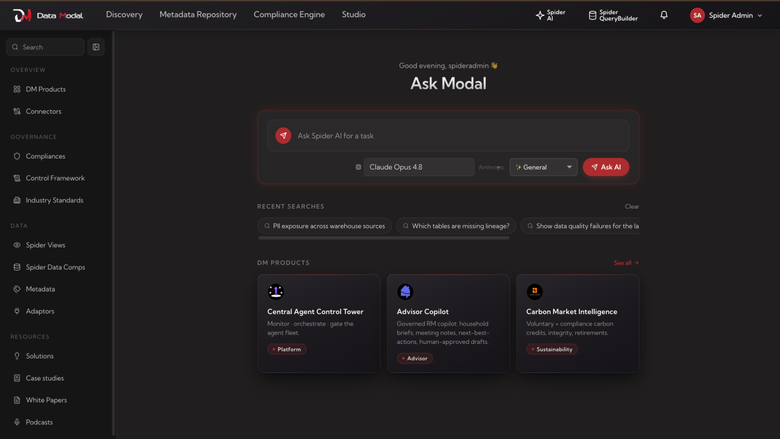780x439 pixels.
Task: Click the Advisor tag
Action: 415,358
